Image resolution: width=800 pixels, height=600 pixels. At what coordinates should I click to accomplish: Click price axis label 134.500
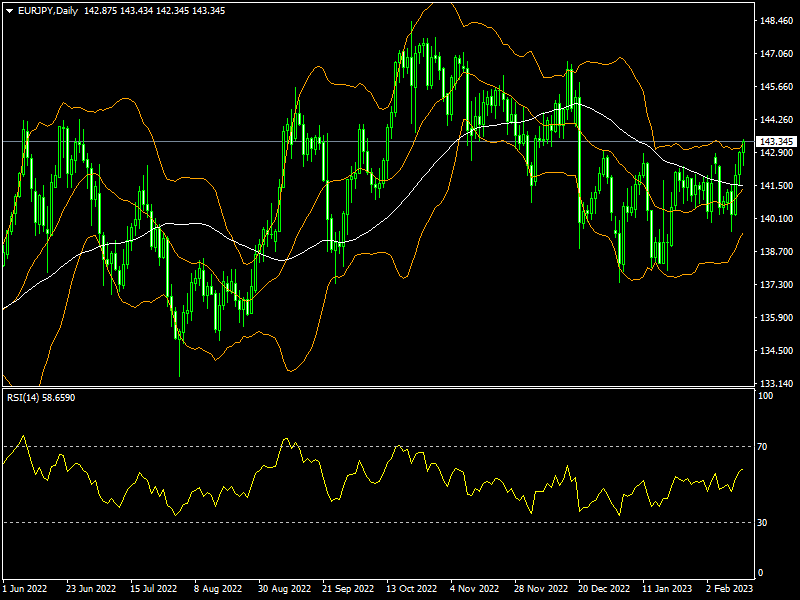coord(777,351)
